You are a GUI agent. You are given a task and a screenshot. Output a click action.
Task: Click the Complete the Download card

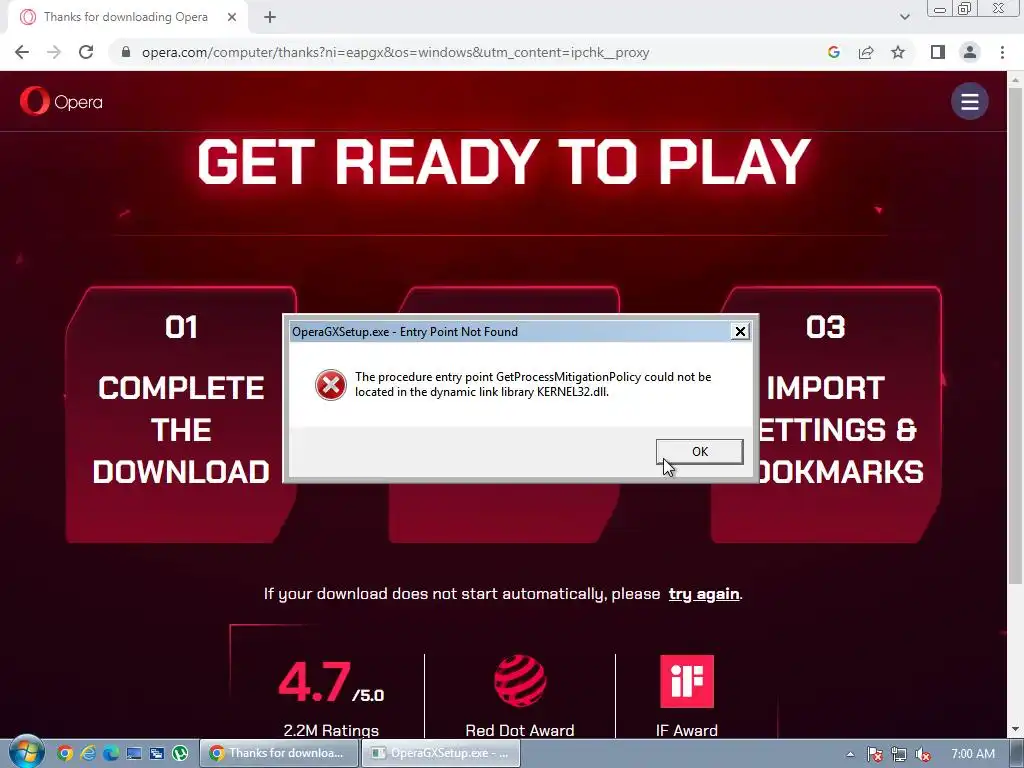181,414
